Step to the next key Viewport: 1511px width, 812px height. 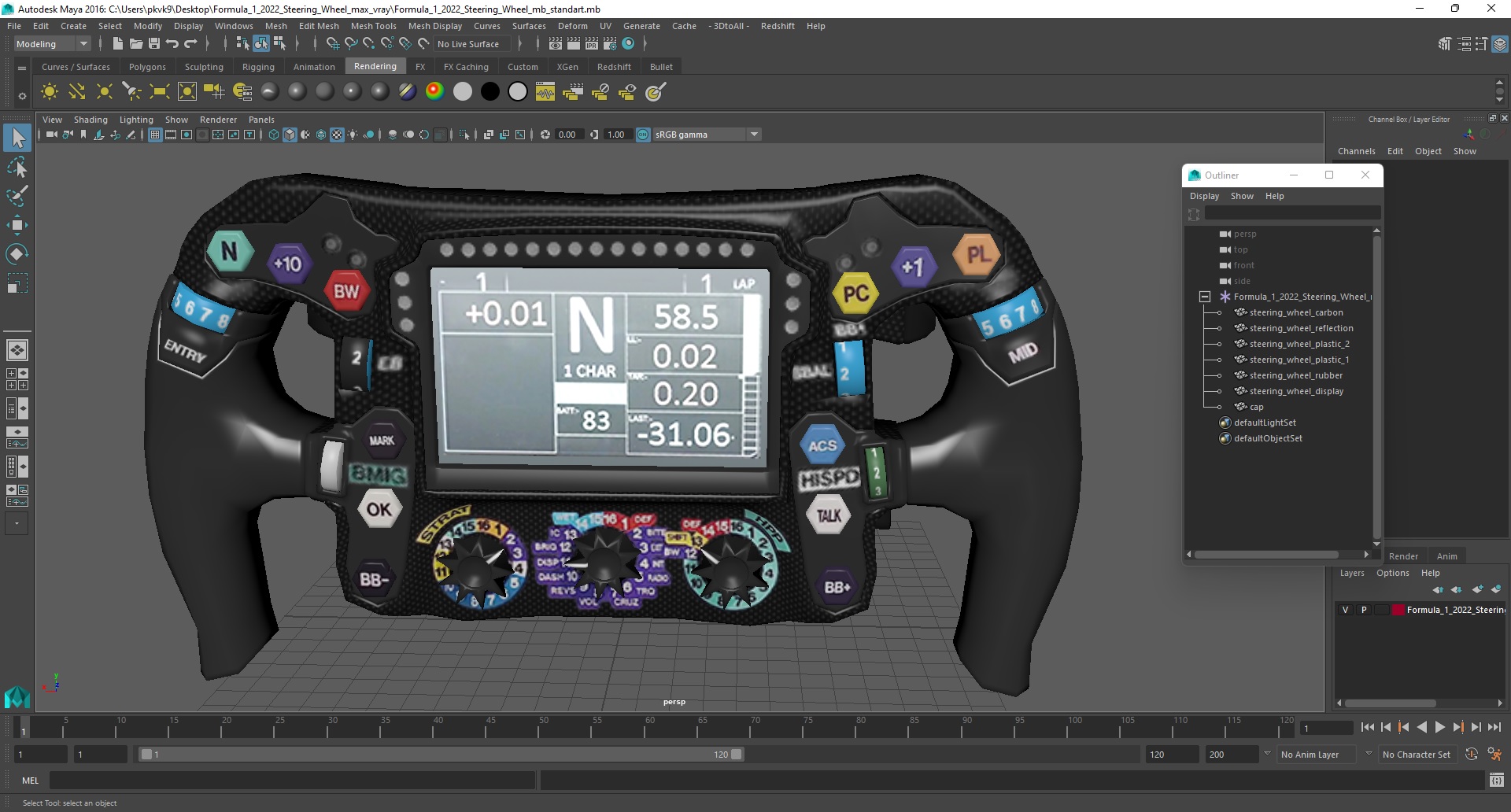(1457, 728)
